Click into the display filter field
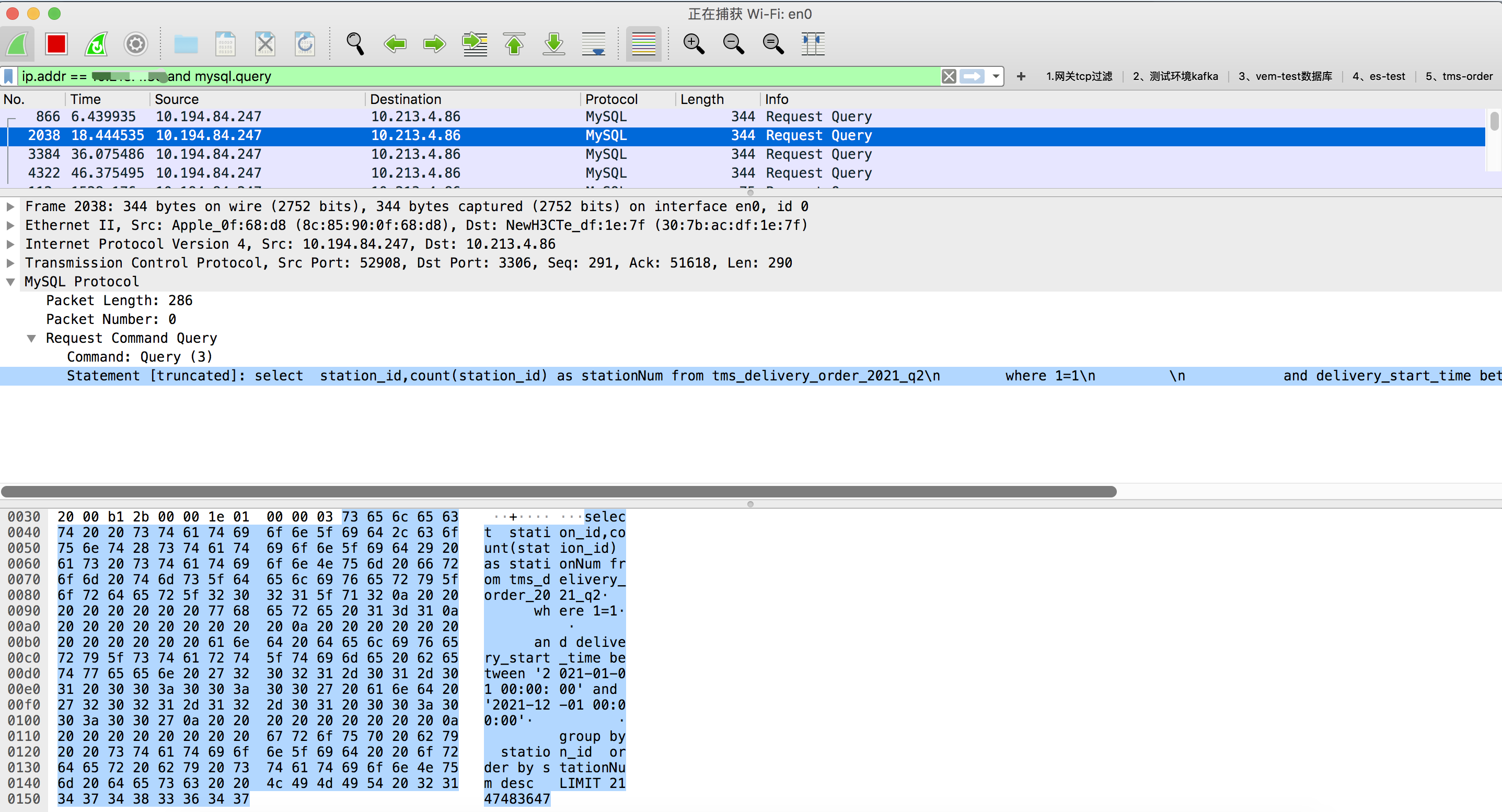The width and height of the screenshot is (1502, 812). (x=478, y=76)
